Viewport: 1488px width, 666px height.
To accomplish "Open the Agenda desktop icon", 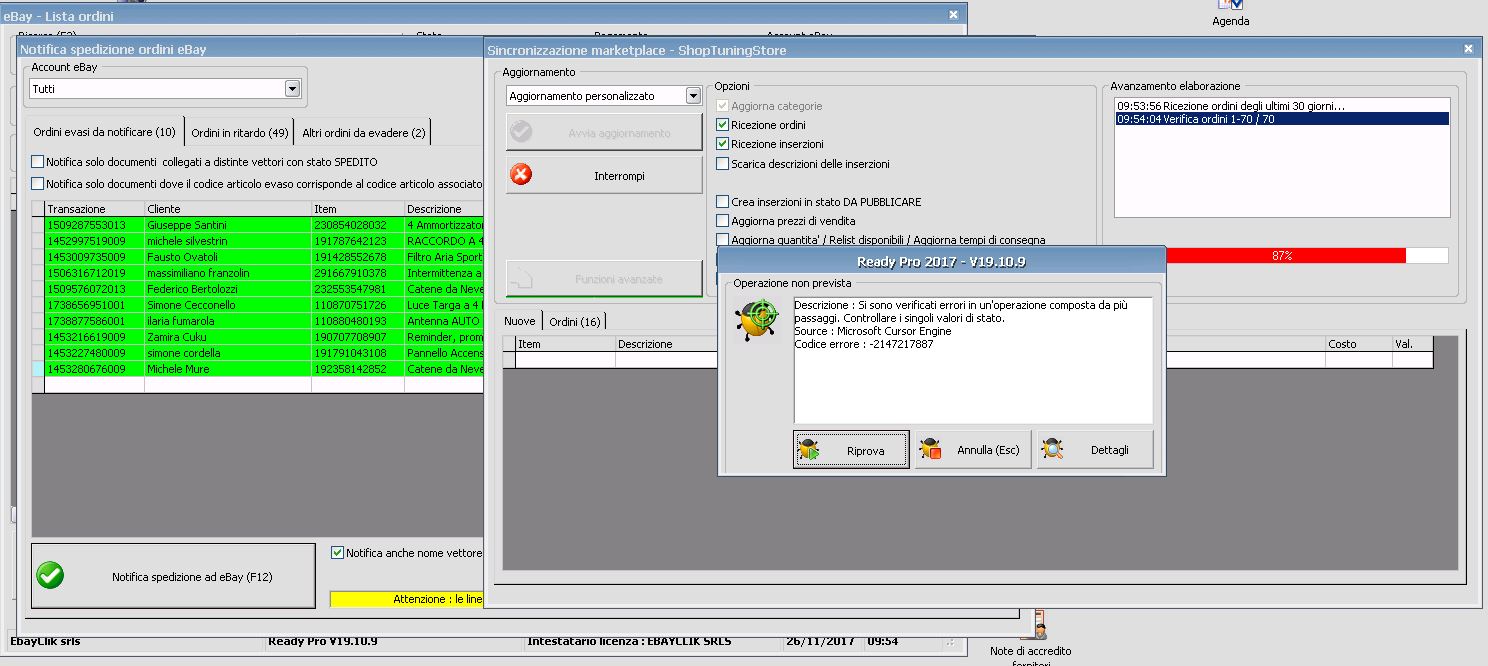I will click(1230, 13).
